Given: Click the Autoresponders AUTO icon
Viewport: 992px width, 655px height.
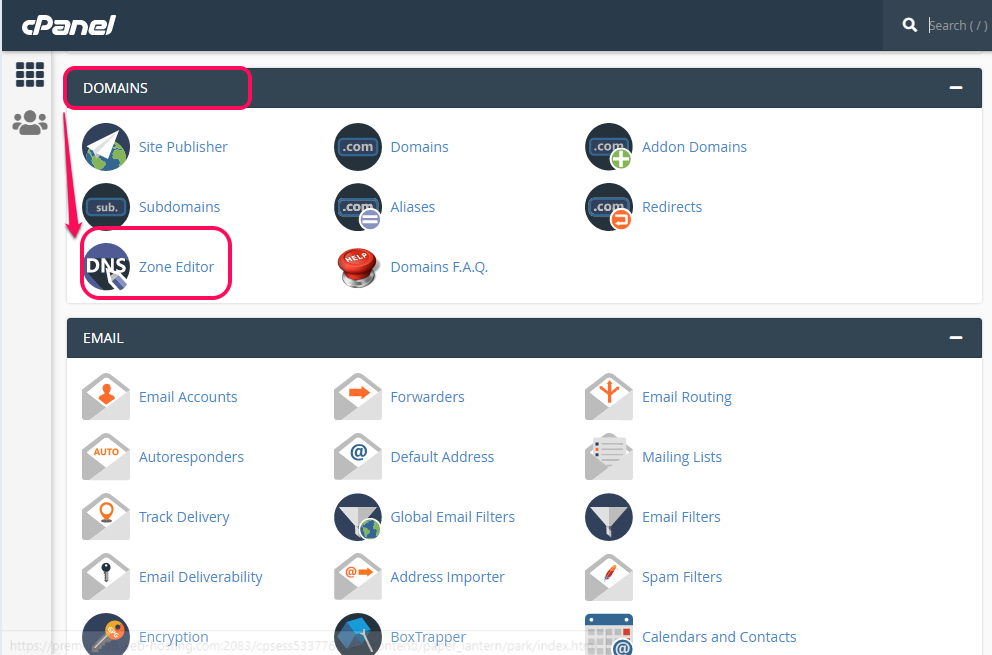Looking at the screenshot, I should tap(106, 457).
